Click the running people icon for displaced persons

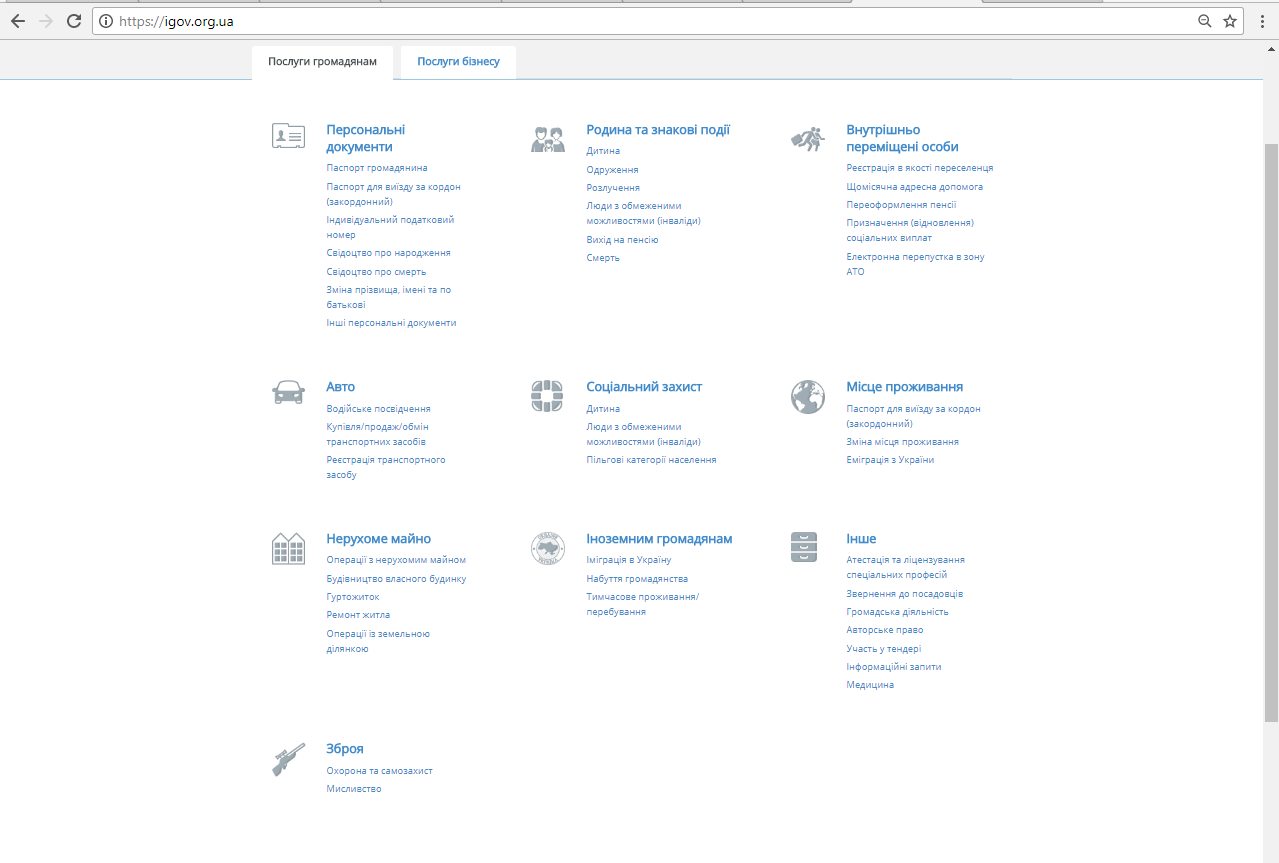(807, 138)
